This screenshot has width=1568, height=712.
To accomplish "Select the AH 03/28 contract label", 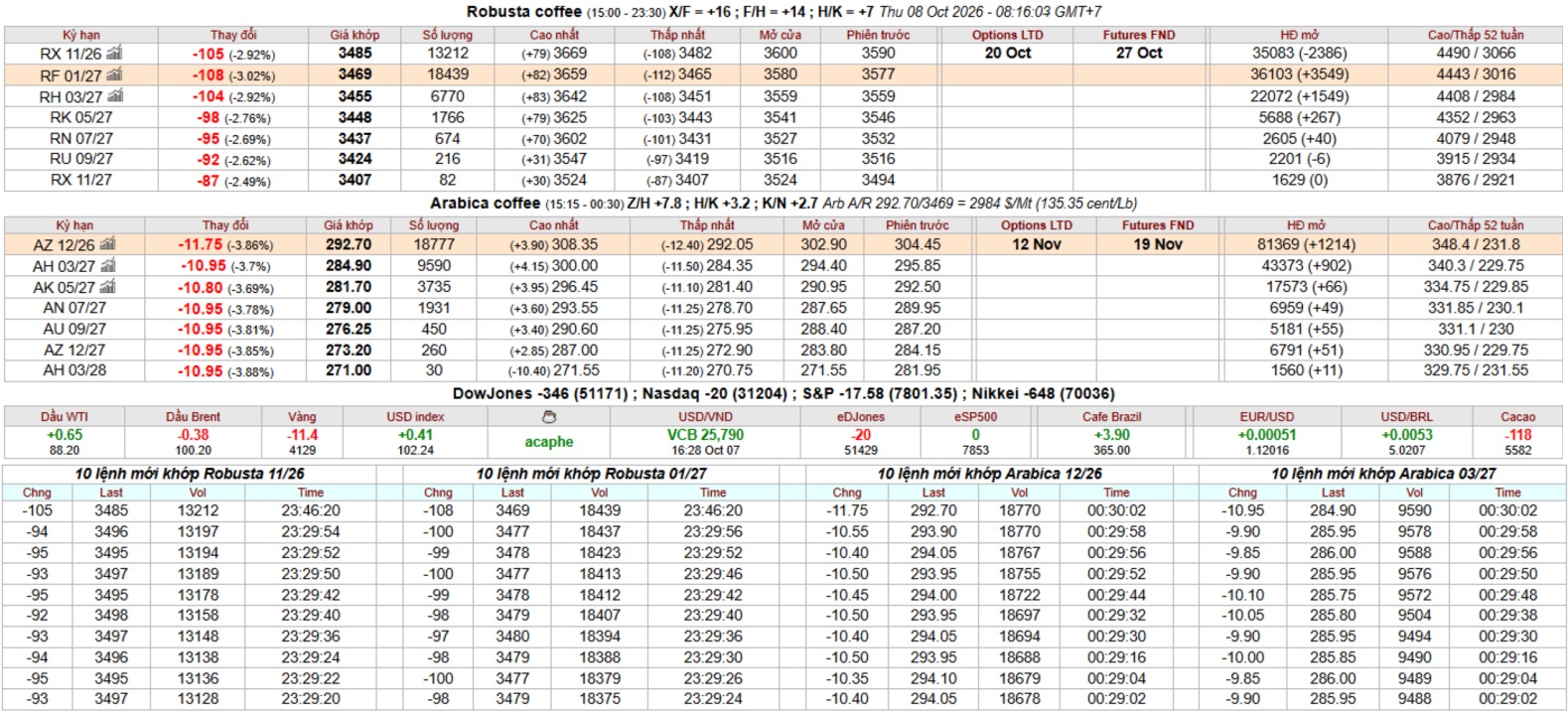I will [x=74, y=370].
